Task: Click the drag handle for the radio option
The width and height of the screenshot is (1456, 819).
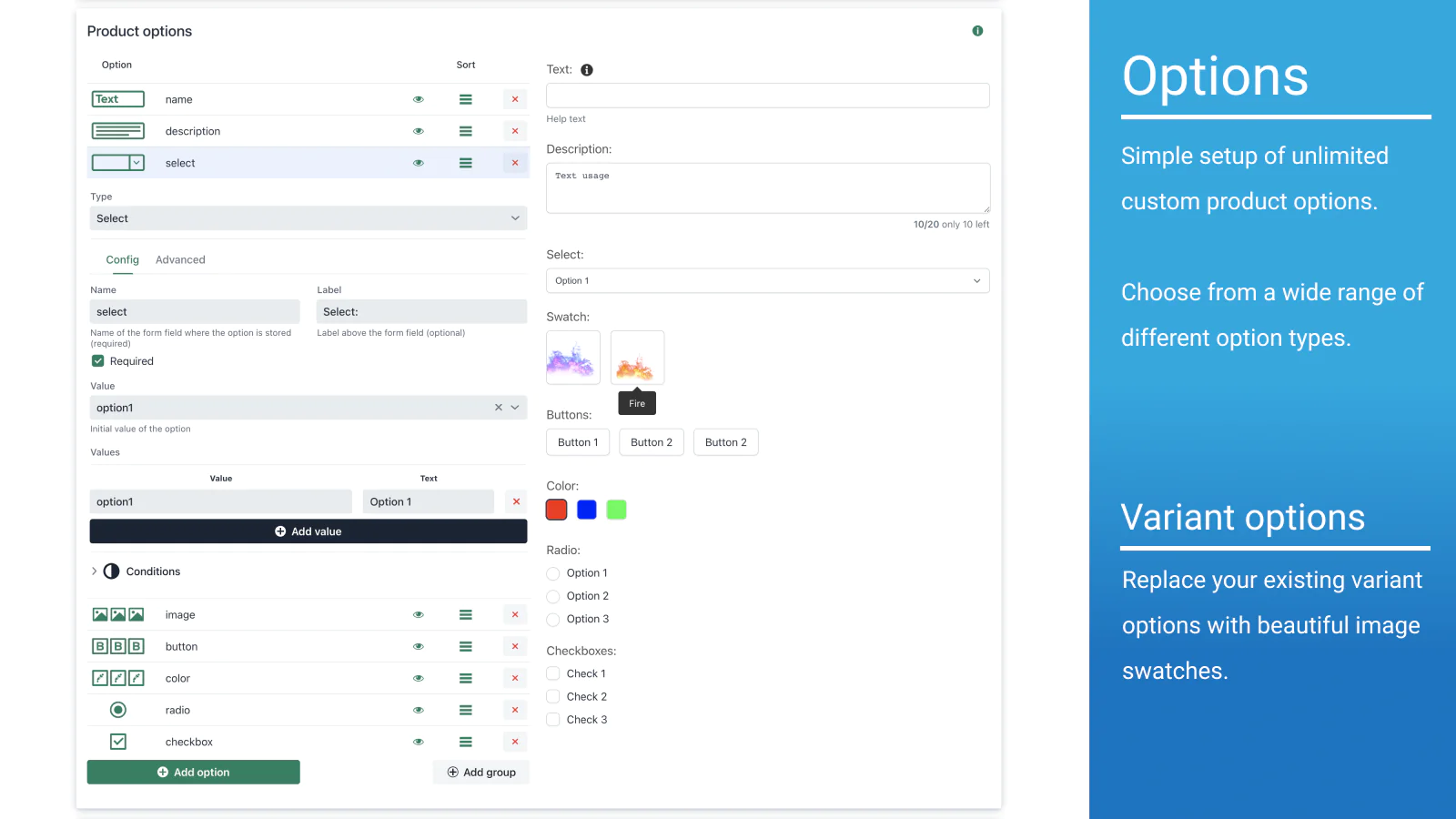Action: pos(466,710)
